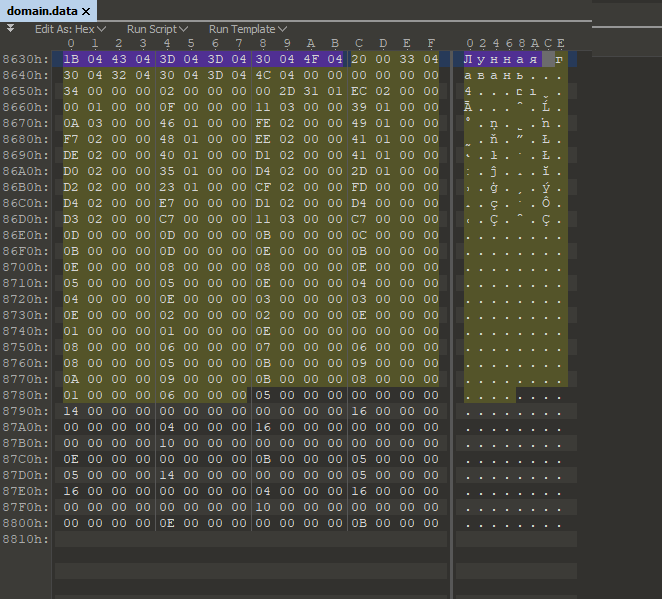Click the 8800h row address
This screenshot has height=599, width=662.
click(26, 523)
